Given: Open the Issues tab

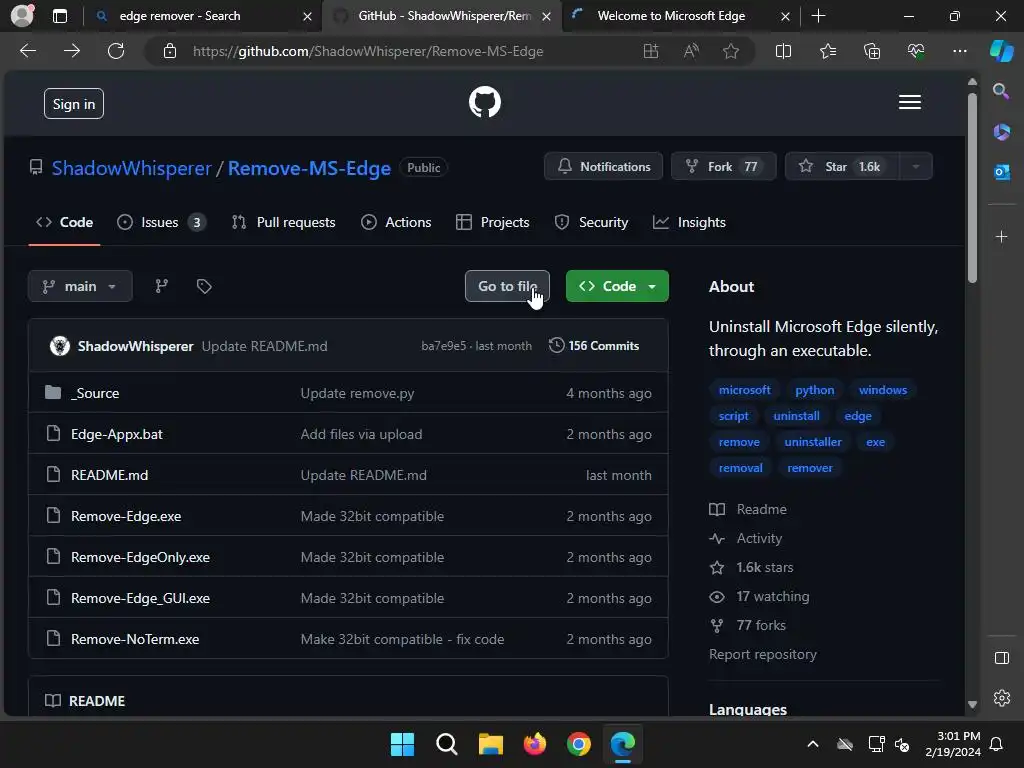Looking at the screenshot, I should (x=162, y=222).
